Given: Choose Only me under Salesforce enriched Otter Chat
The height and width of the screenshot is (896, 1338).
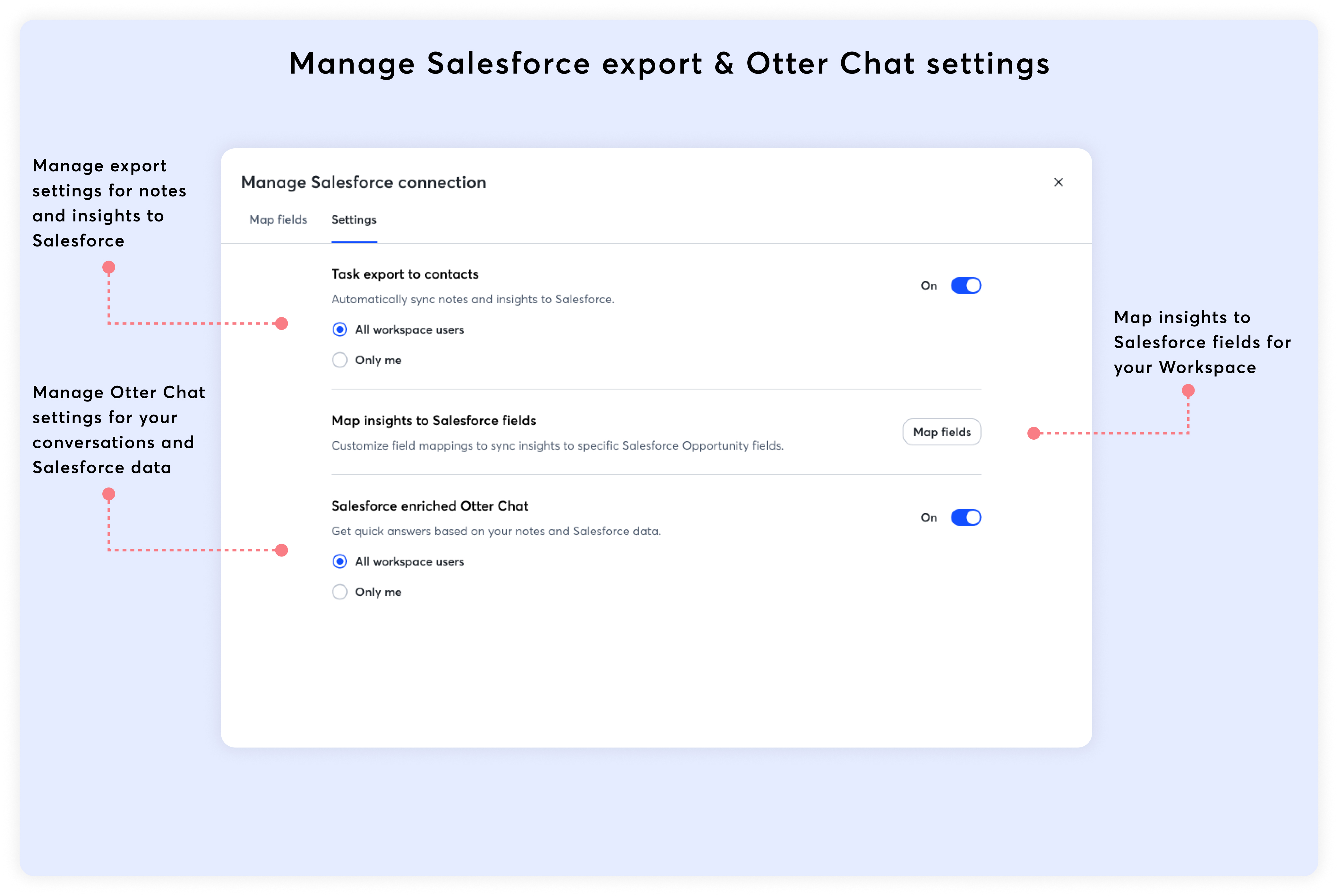Looking at the screenshot, I should click(x=340, y=592).
